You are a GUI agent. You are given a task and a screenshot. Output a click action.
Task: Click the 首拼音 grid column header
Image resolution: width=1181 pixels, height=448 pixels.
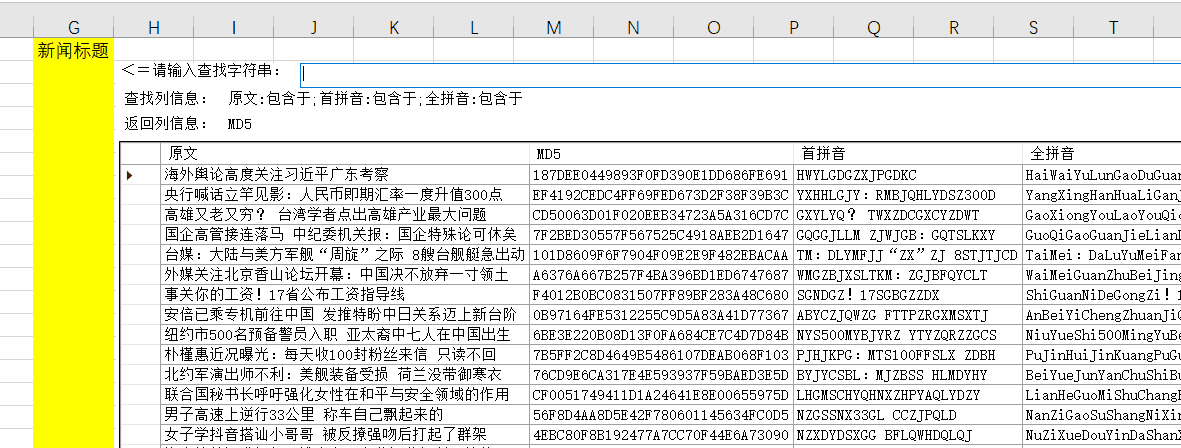click(x=908, y=154)
